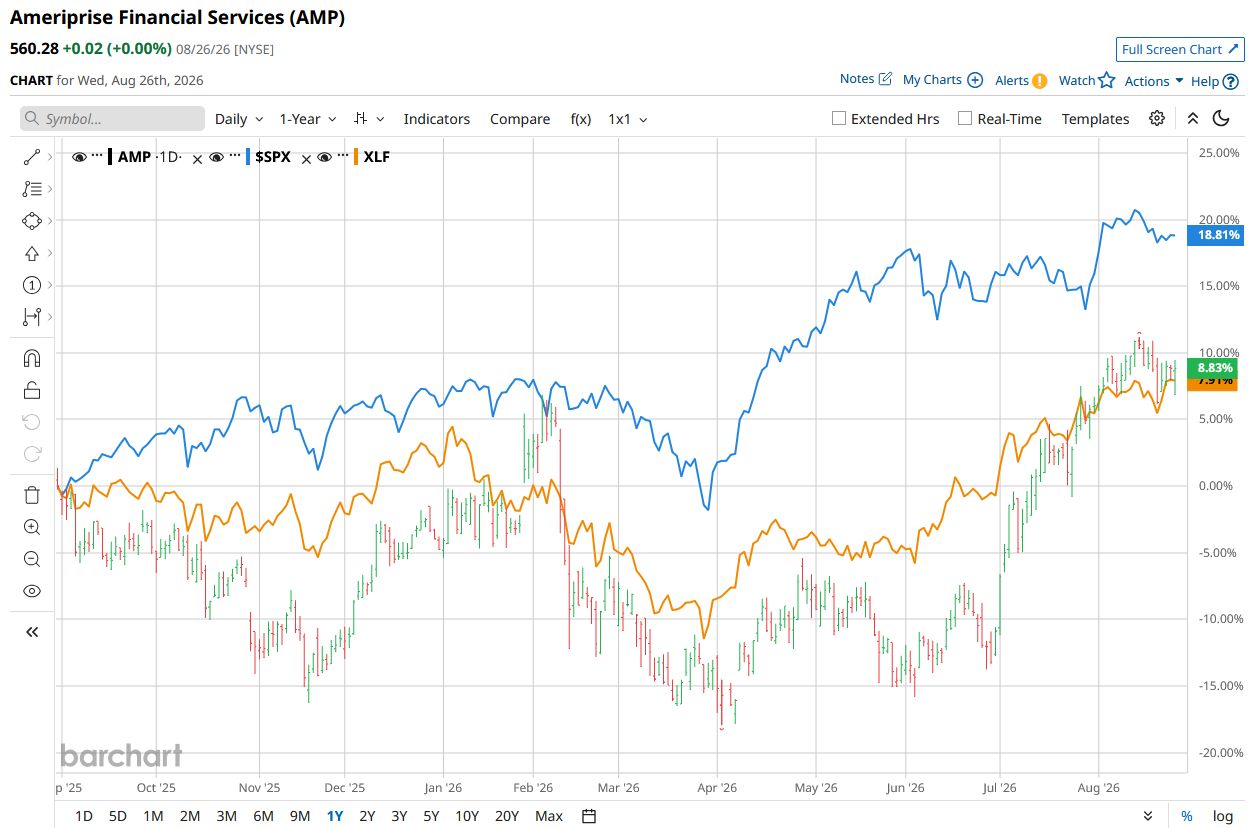Collapse chart header with double up arrows
1254x828 pixels.
(1192, 118)
